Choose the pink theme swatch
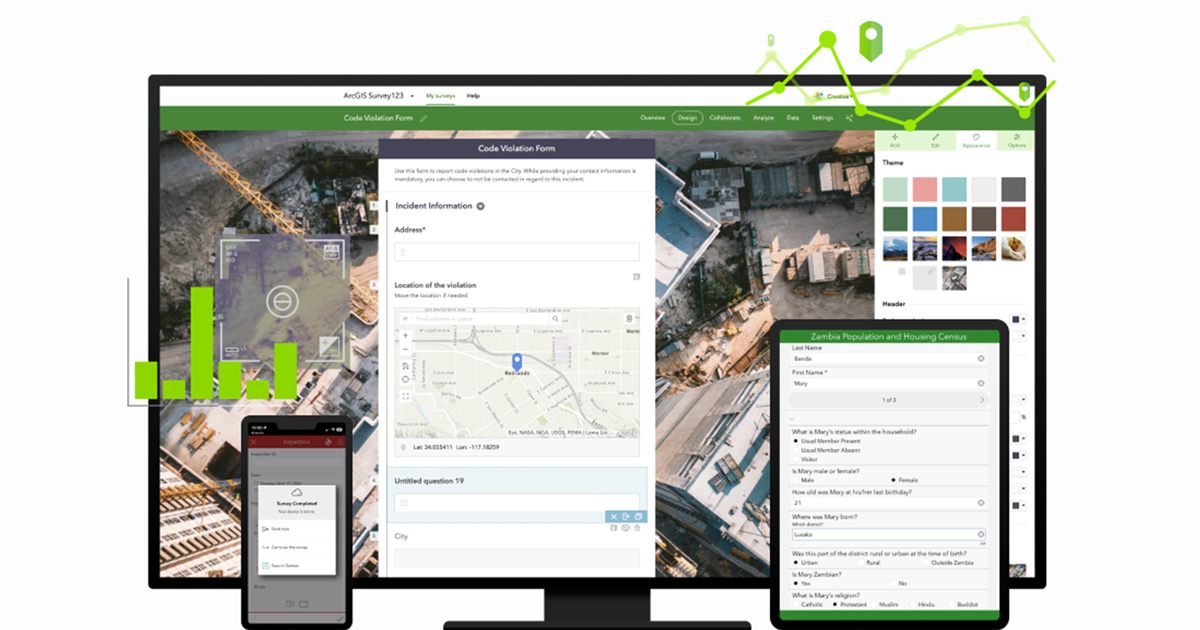 tap(925, 189)
